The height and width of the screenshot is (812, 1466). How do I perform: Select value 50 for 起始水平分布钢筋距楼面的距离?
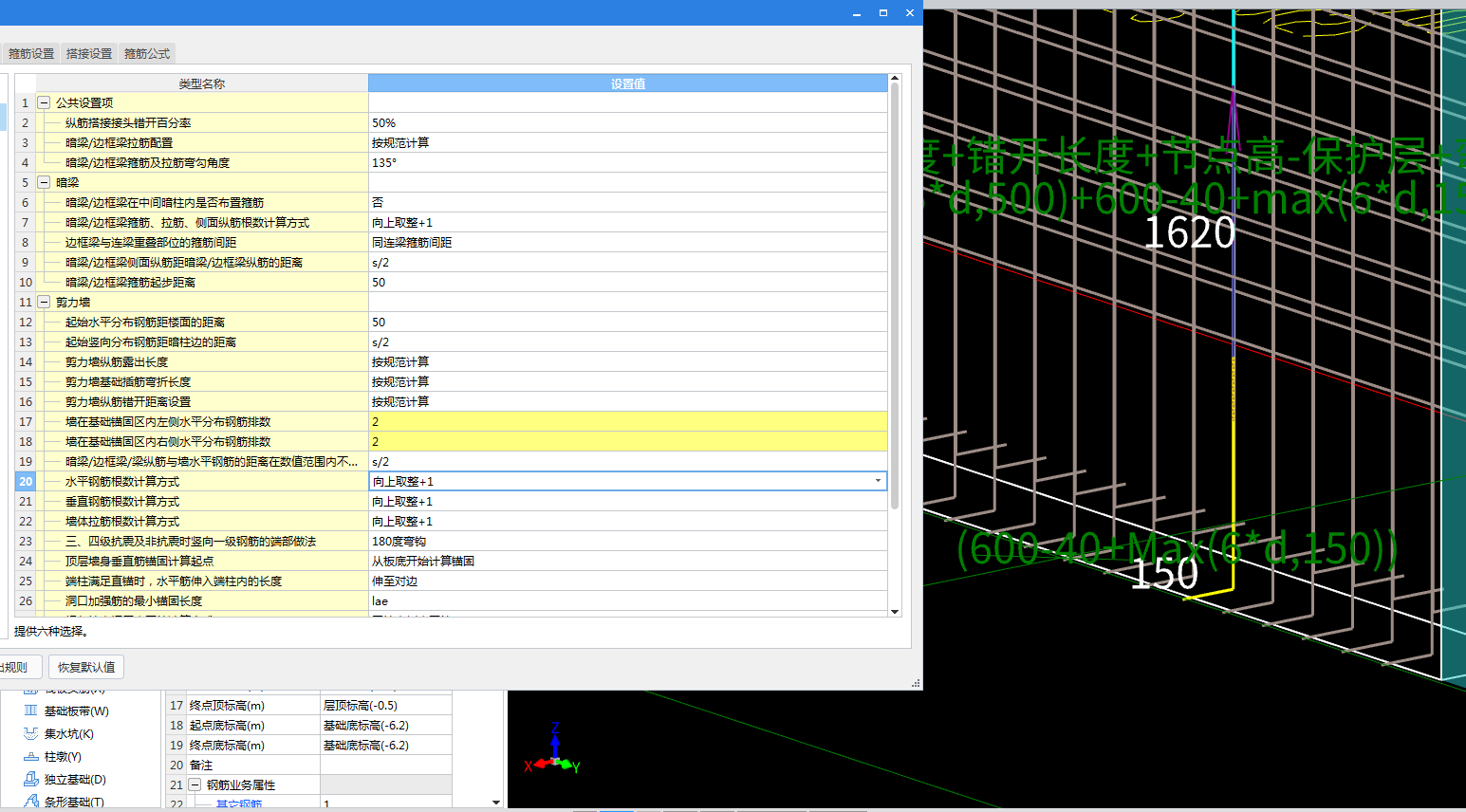coord(628,322)
